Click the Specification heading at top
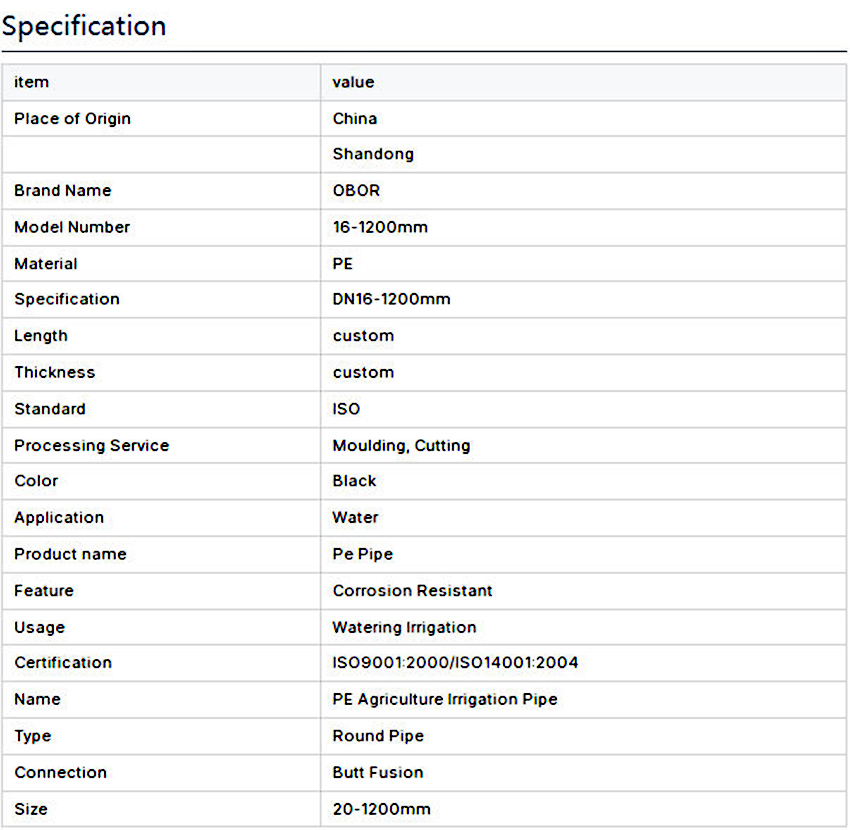The height and width of the screenshot is (830, 850). 84,26
